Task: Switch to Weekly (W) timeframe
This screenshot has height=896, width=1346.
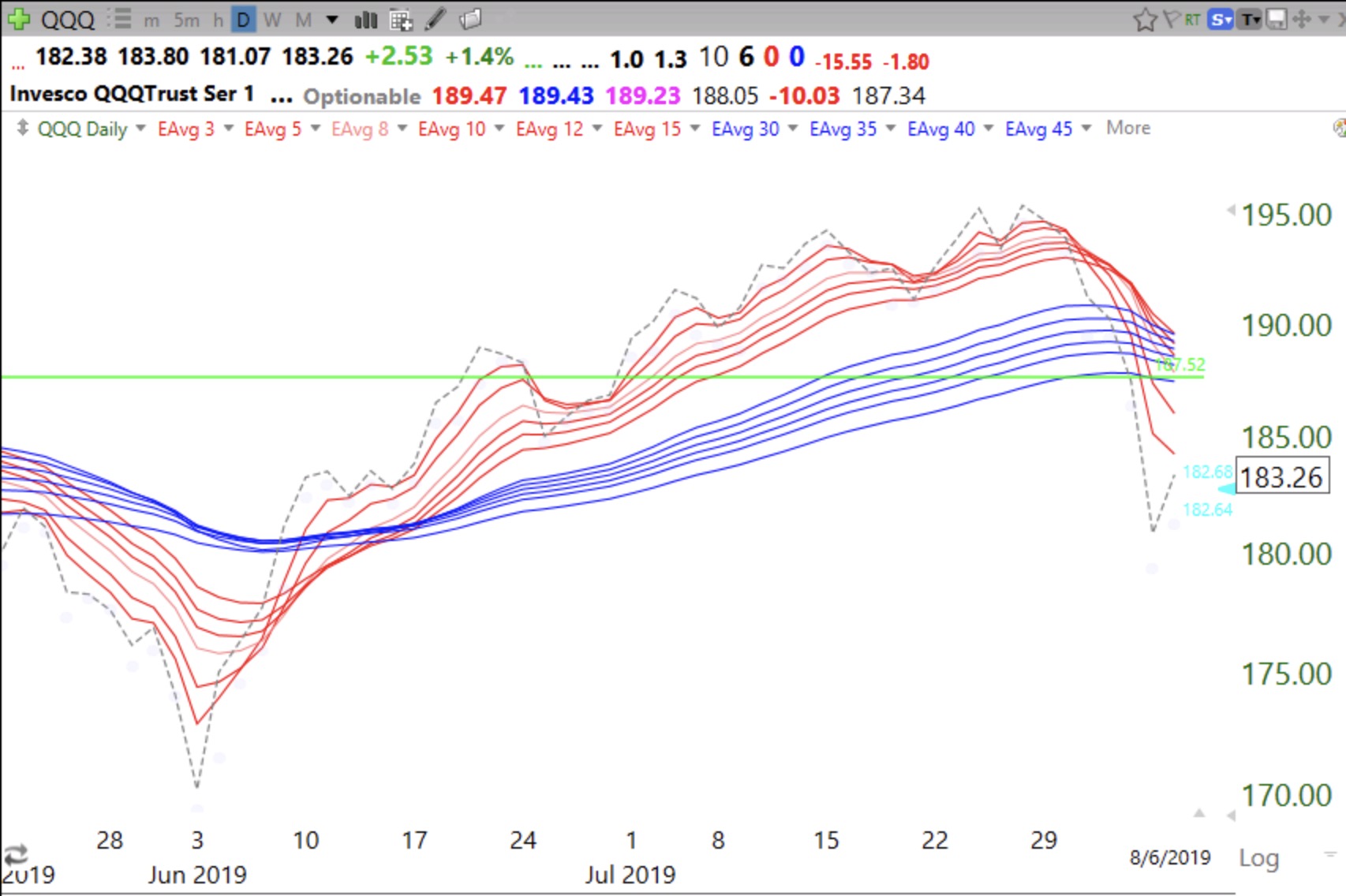Action: coord(272,20)
